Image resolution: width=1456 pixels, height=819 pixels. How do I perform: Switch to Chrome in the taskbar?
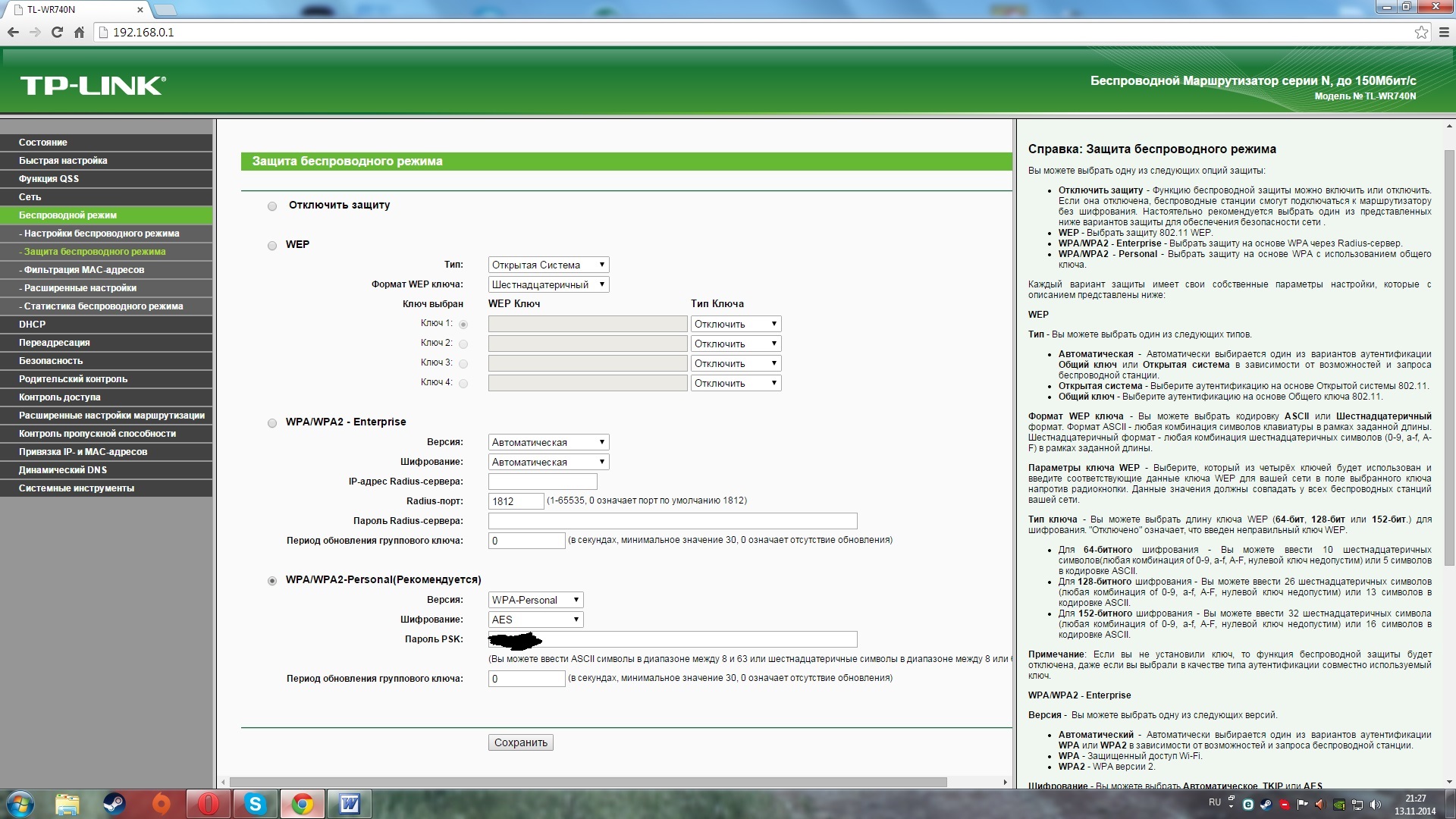303,804
